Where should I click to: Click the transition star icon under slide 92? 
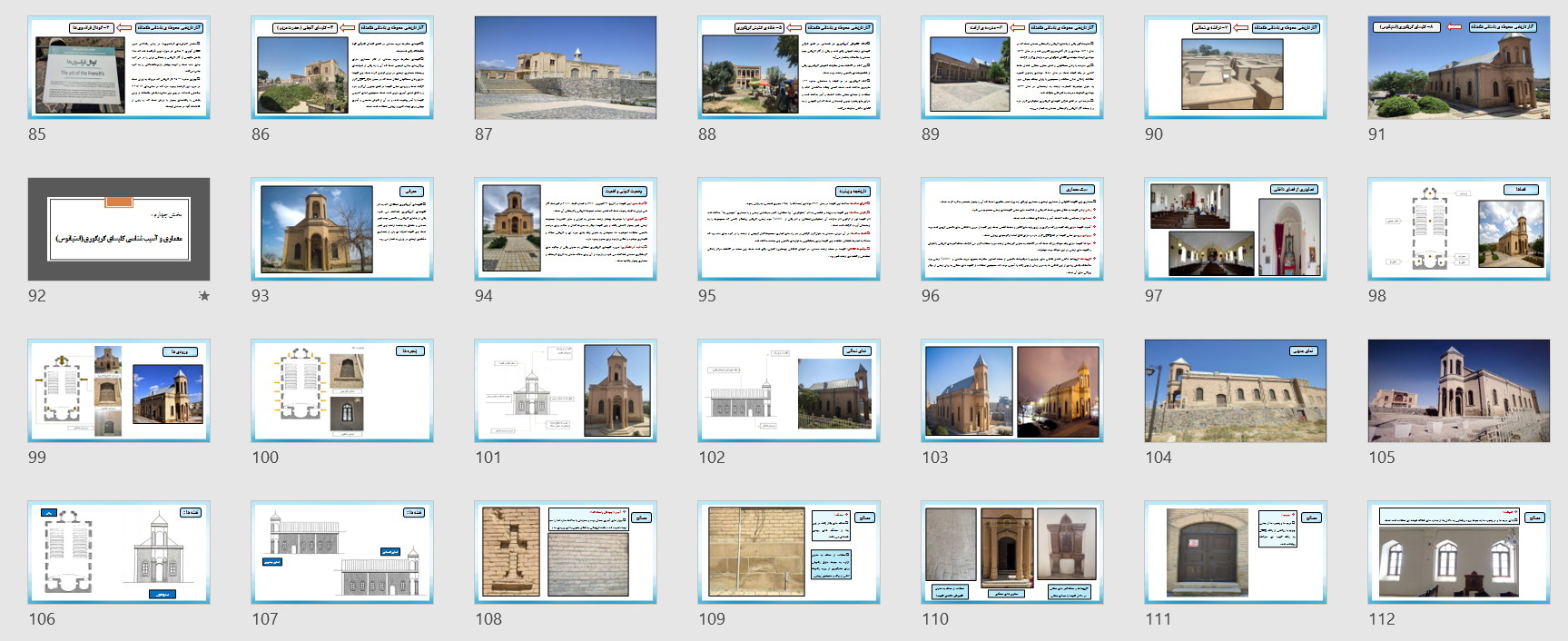pyautogui.click(x=203, y=296)
